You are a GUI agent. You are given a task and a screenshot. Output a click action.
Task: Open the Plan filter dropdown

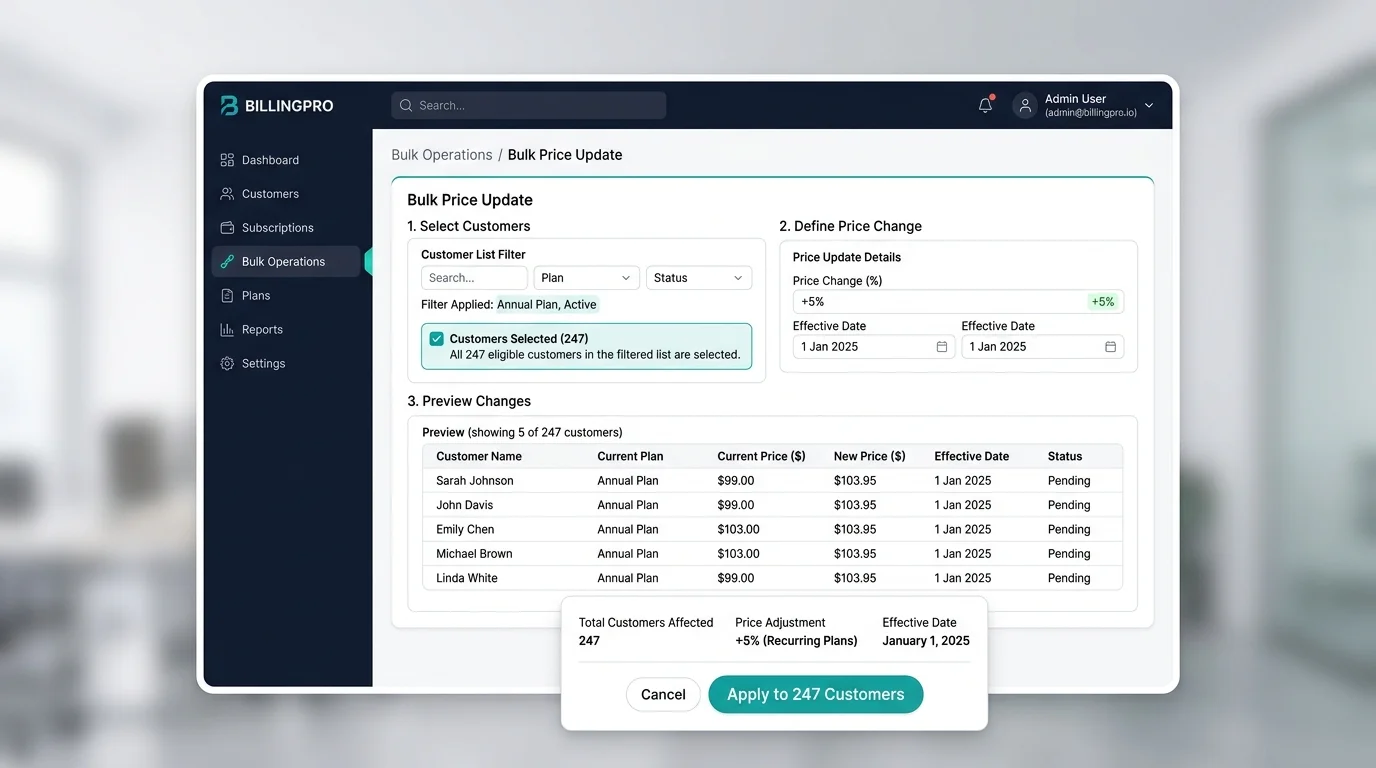click(x=586, y=277)
